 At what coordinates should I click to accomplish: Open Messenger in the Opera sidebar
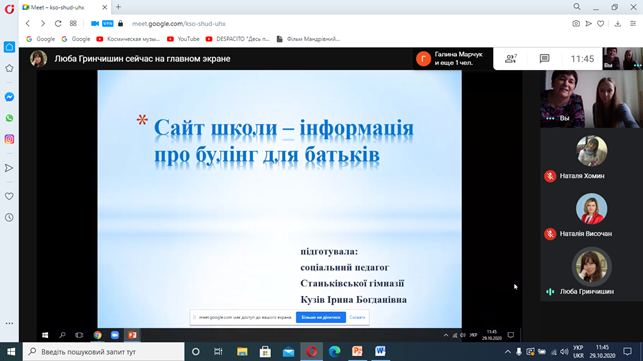(9, 97)
